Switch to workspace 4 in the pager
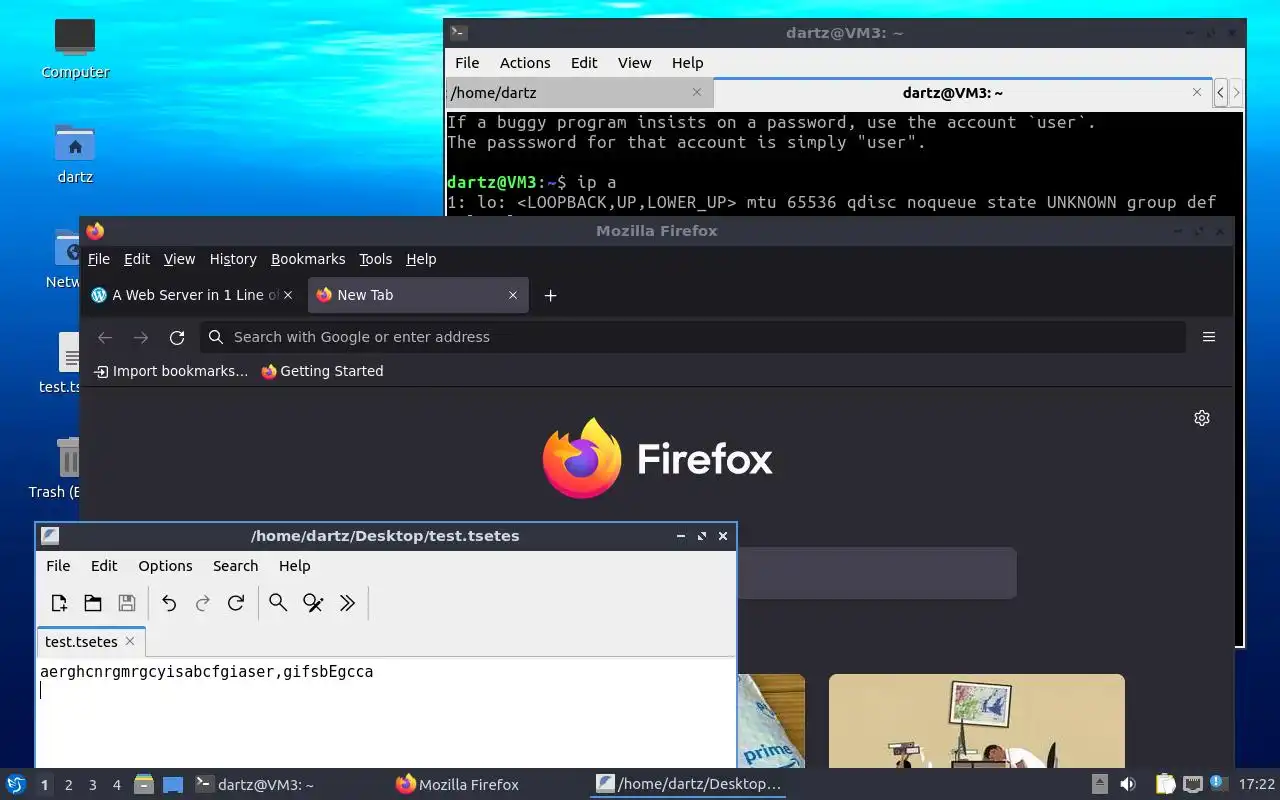 coord(116,785)
